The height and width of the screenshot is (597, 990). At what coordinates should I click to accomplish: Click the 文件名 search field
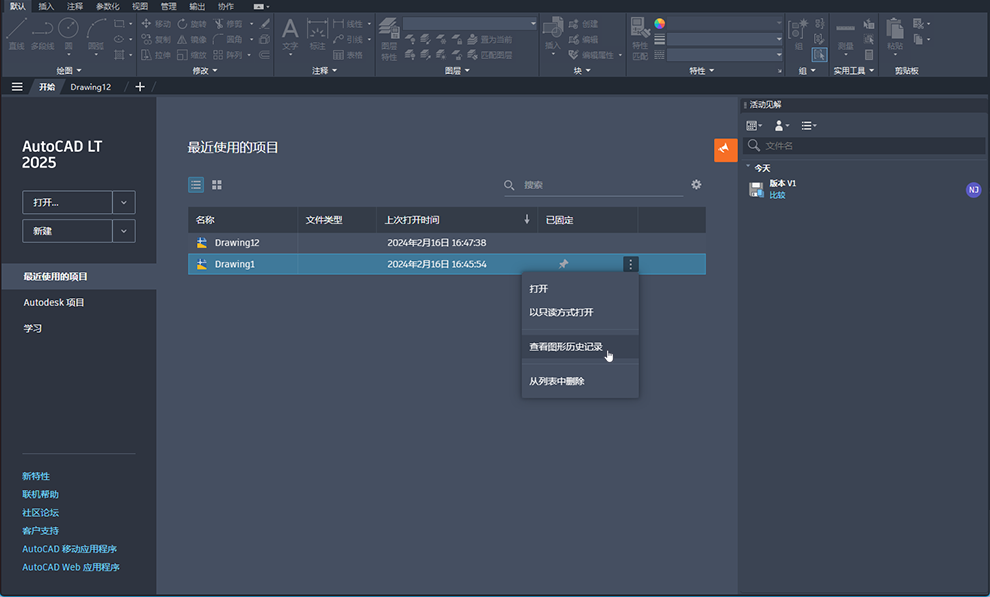(x=864, y=146)
